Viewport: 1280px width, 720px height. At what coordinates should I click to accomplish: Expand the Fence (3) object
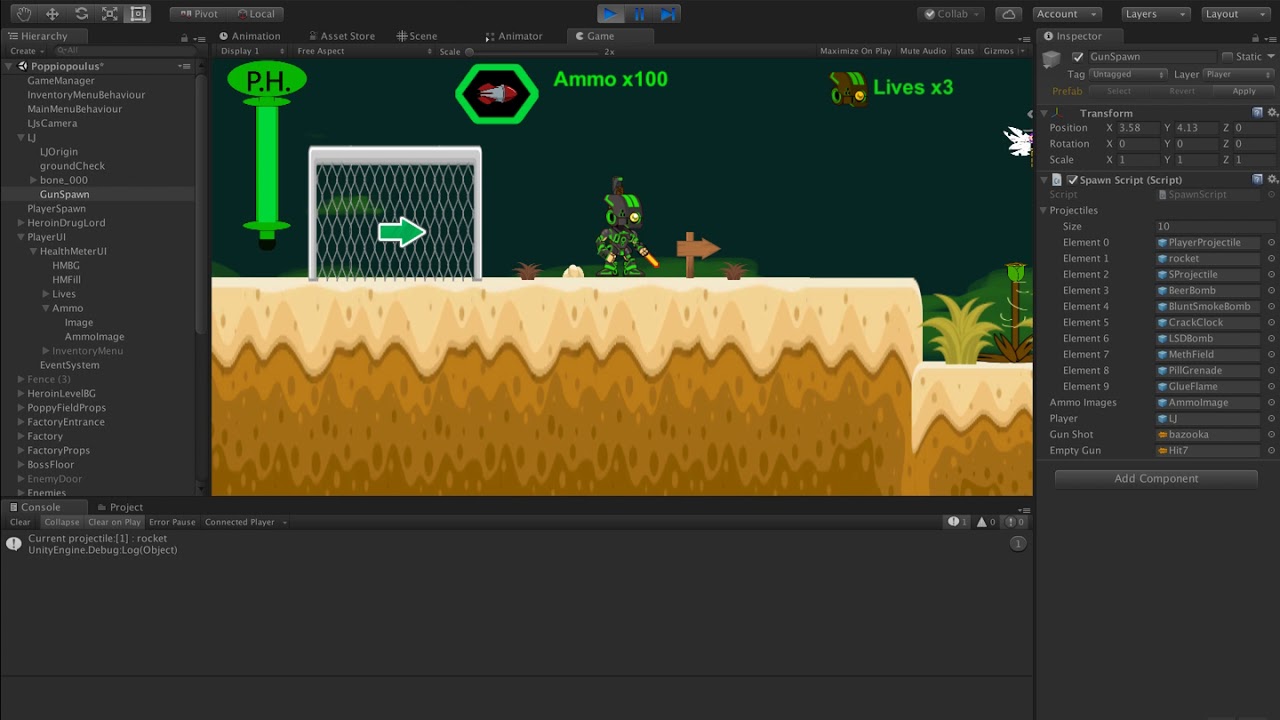pos(21,379)
